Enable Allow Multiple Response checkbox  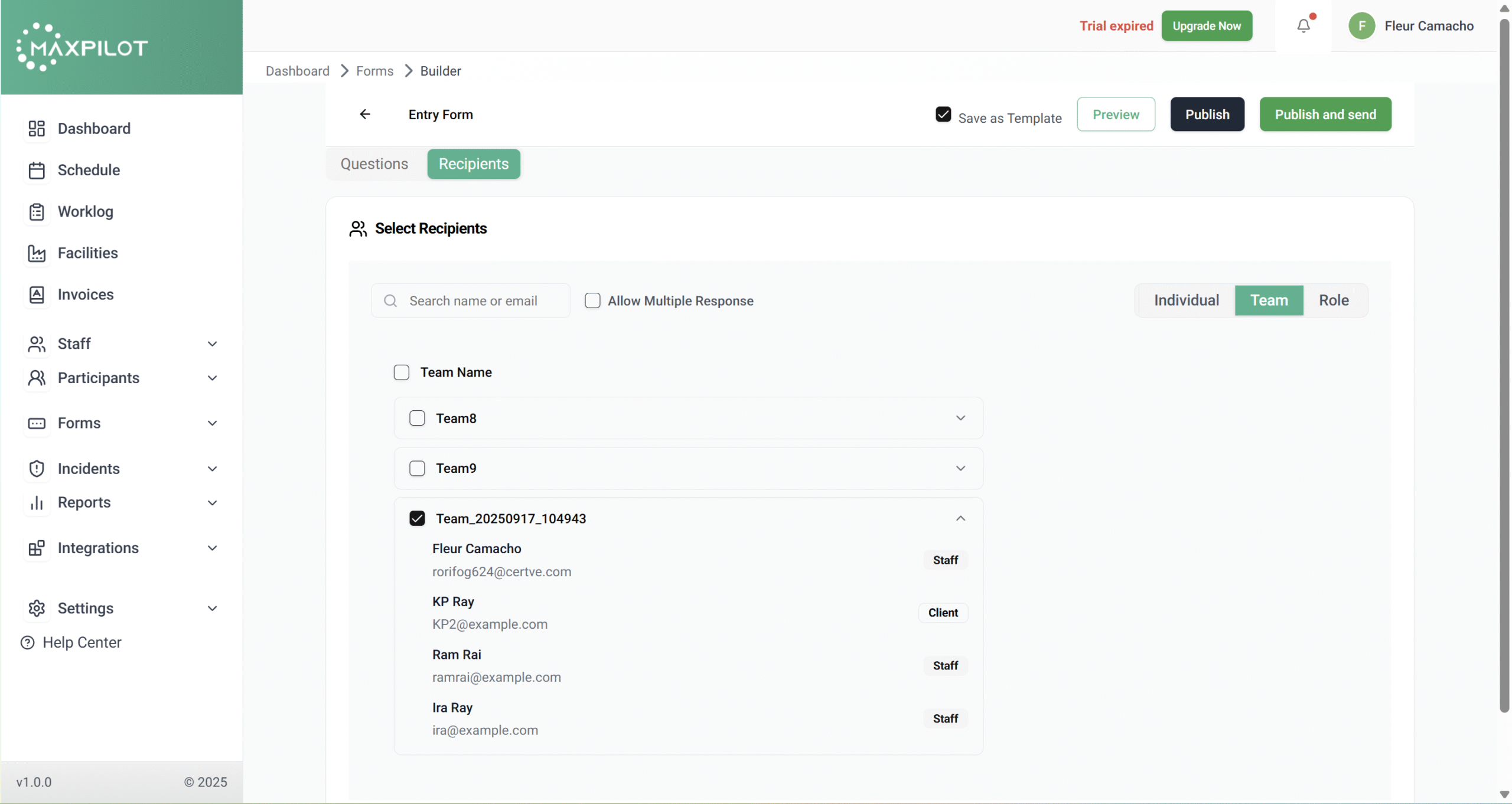(592, 300)
